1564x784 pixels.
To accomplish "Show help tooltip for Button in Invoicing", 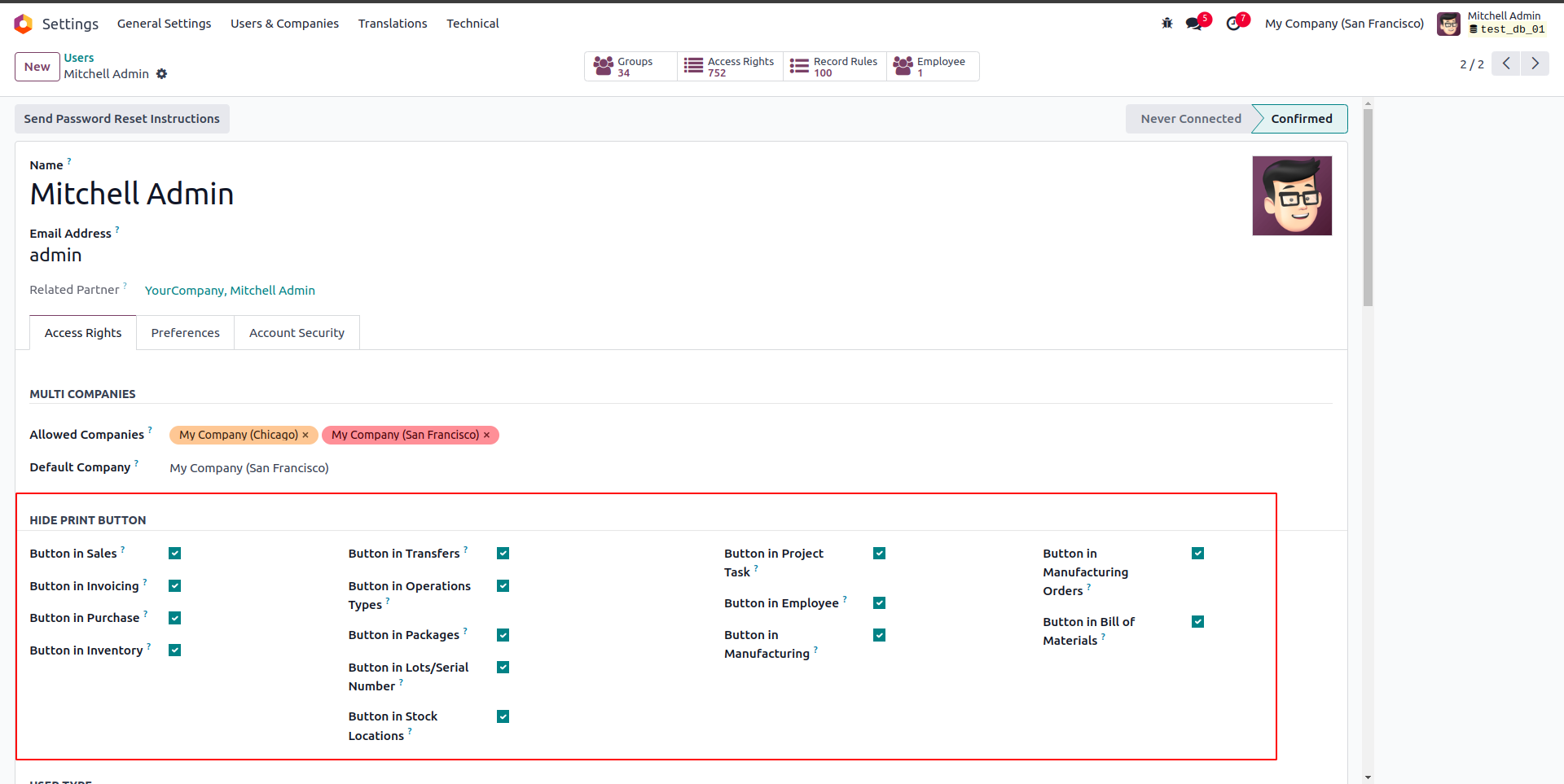I will coord(145,582).
